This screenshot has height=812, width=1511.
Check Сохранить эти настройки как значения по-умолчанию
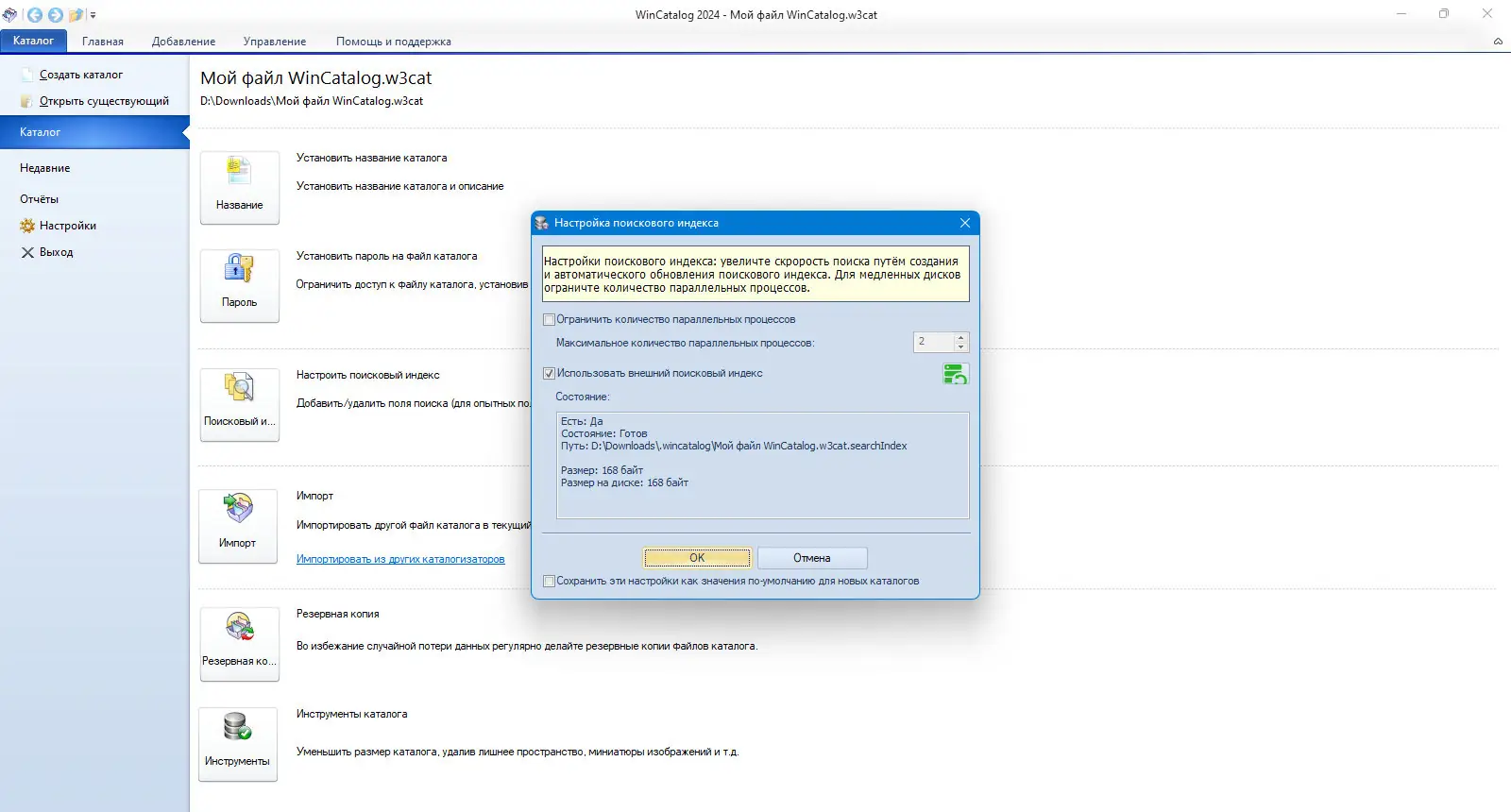click(x=549, y=582)
